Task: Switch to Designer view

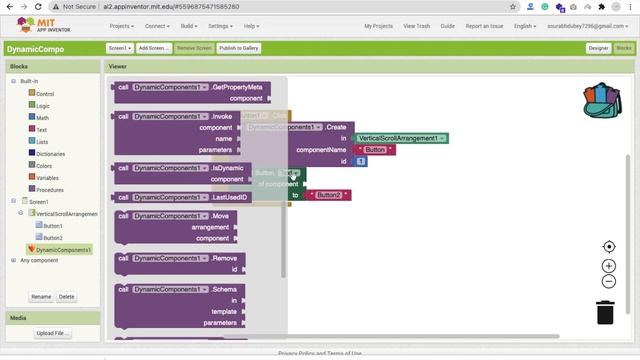Action: pyautogui.click(x=598, y=48)
